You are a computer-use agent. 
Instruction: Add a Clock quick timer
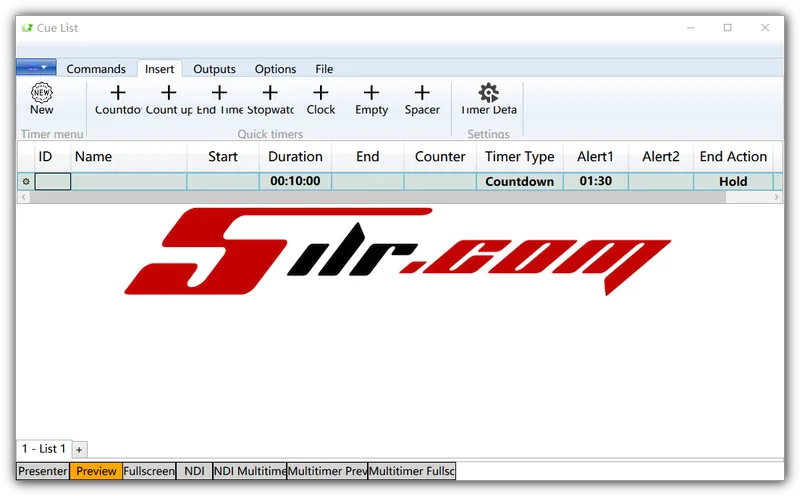click(x=320, y=98)
